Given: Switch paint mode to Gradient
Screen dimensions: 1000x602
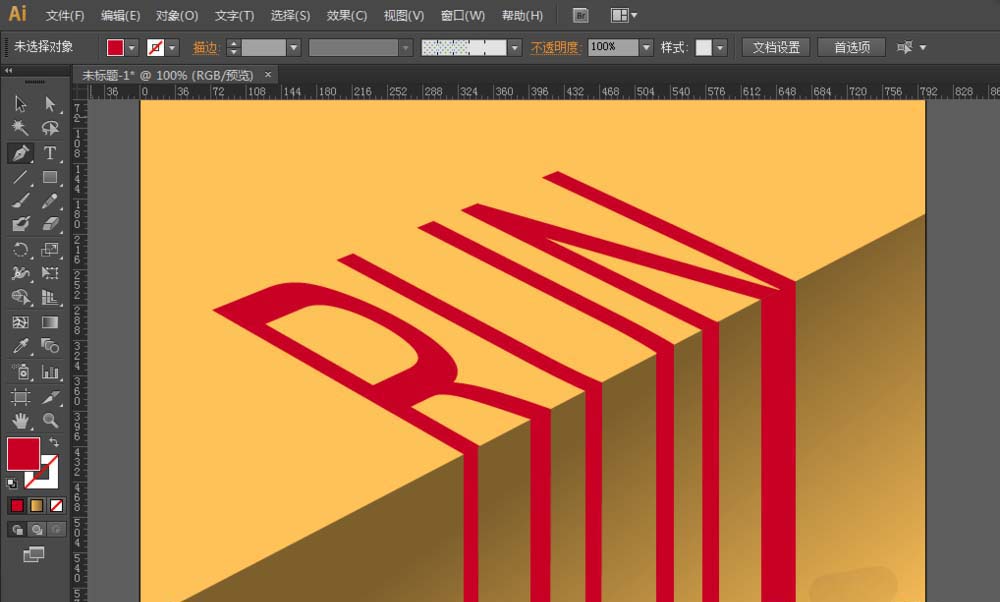Looking at the screenshot, I should coord(37,505).
